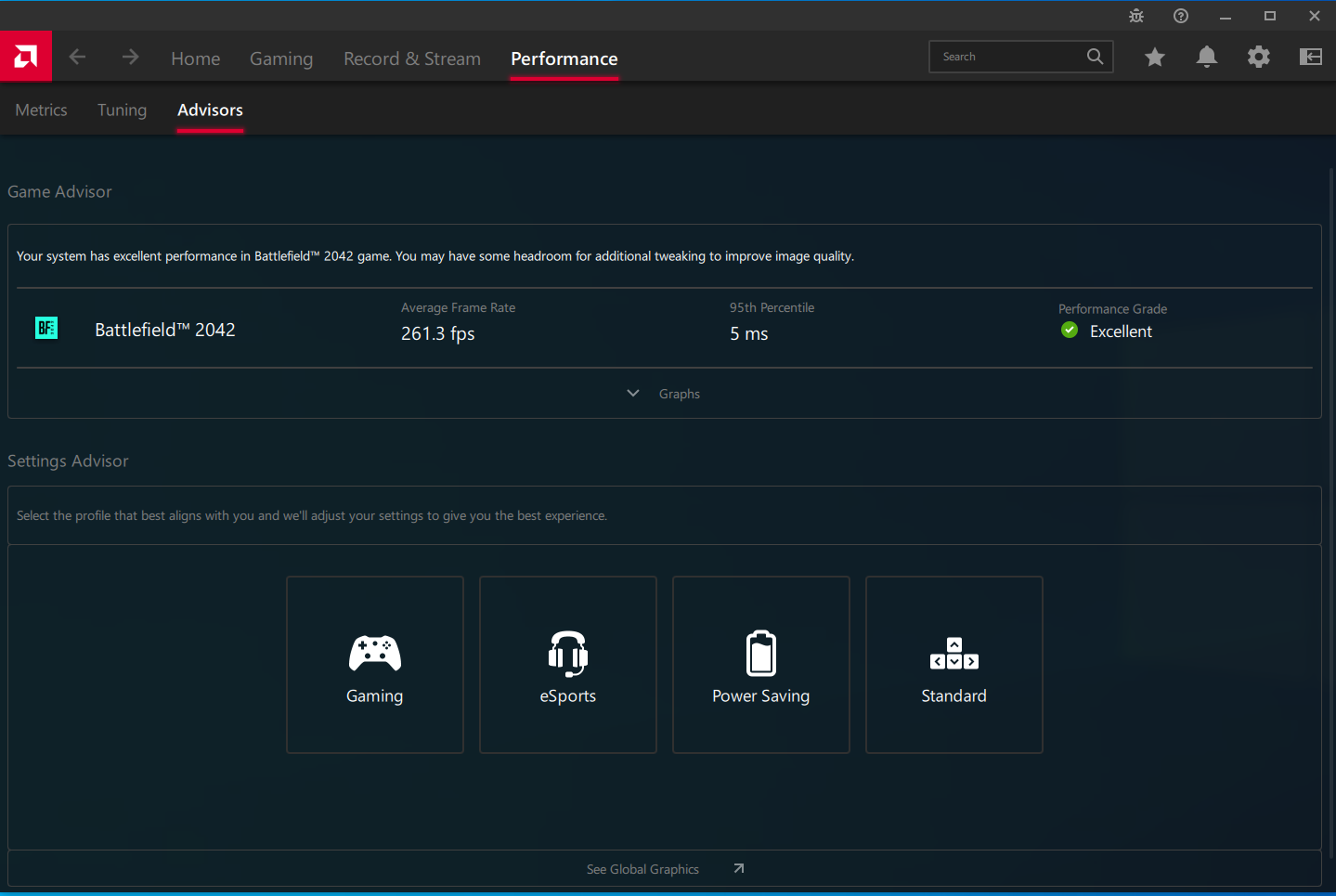
Task: Select the Gaming profile card
Action: pyautogui.click(x=375, y=665)
